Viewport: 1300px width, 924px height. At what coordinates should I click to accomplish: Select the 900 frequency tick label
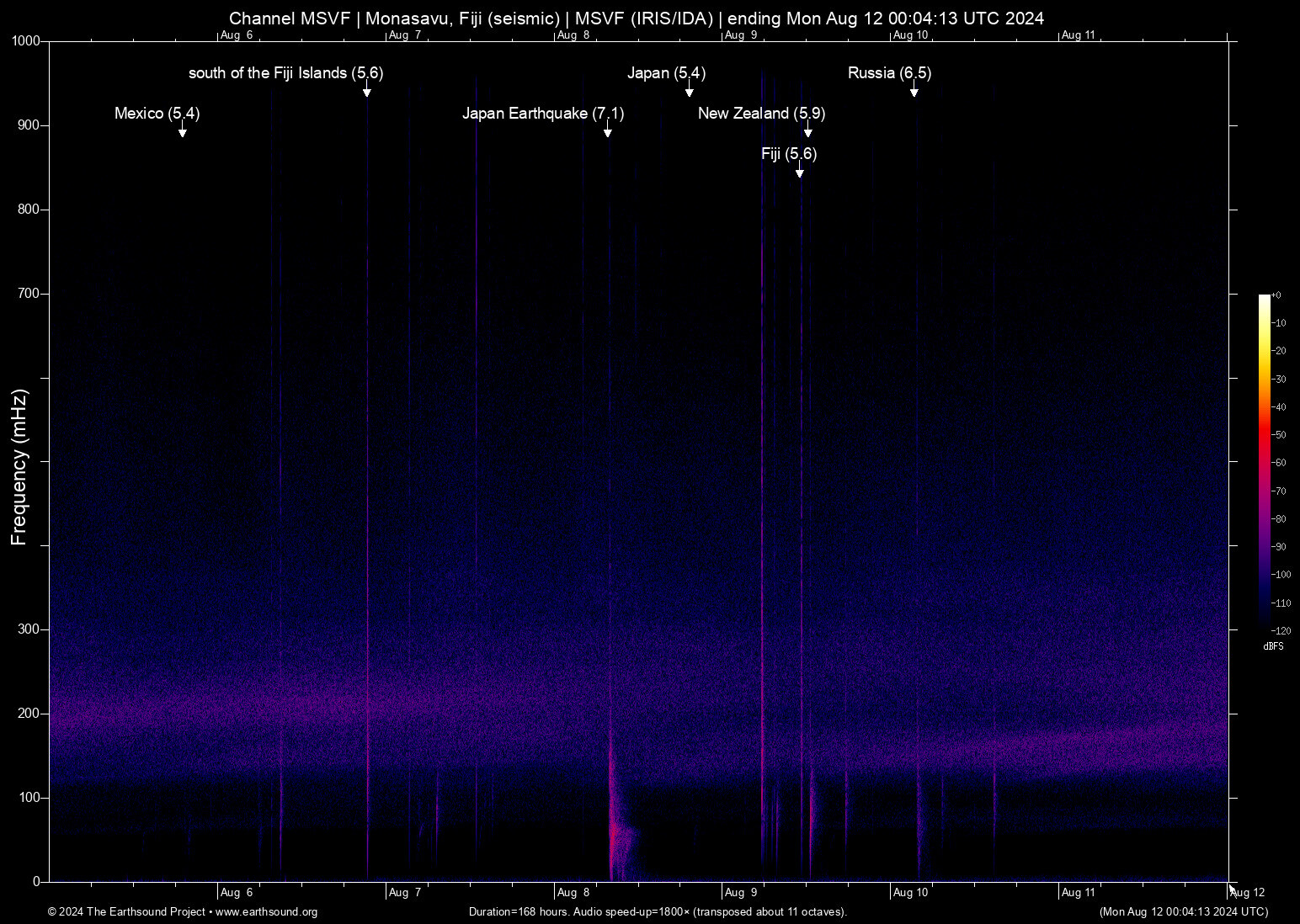click(x=30, y=125)
